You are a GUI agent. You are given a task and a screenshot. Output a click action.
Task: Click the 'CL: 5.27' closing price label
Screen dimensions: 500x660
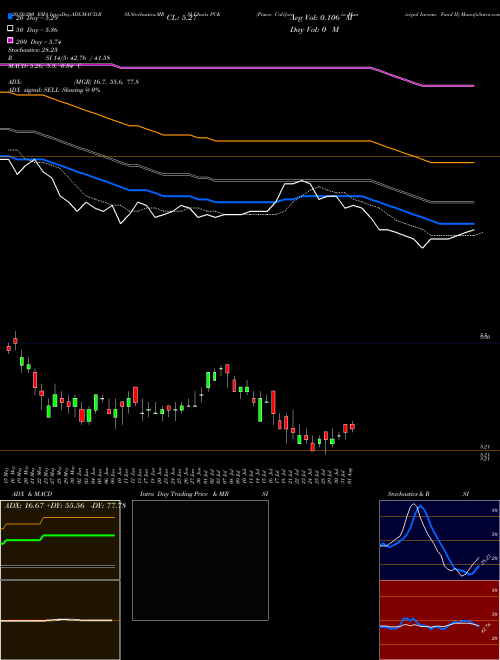click(x=182, y=18)
